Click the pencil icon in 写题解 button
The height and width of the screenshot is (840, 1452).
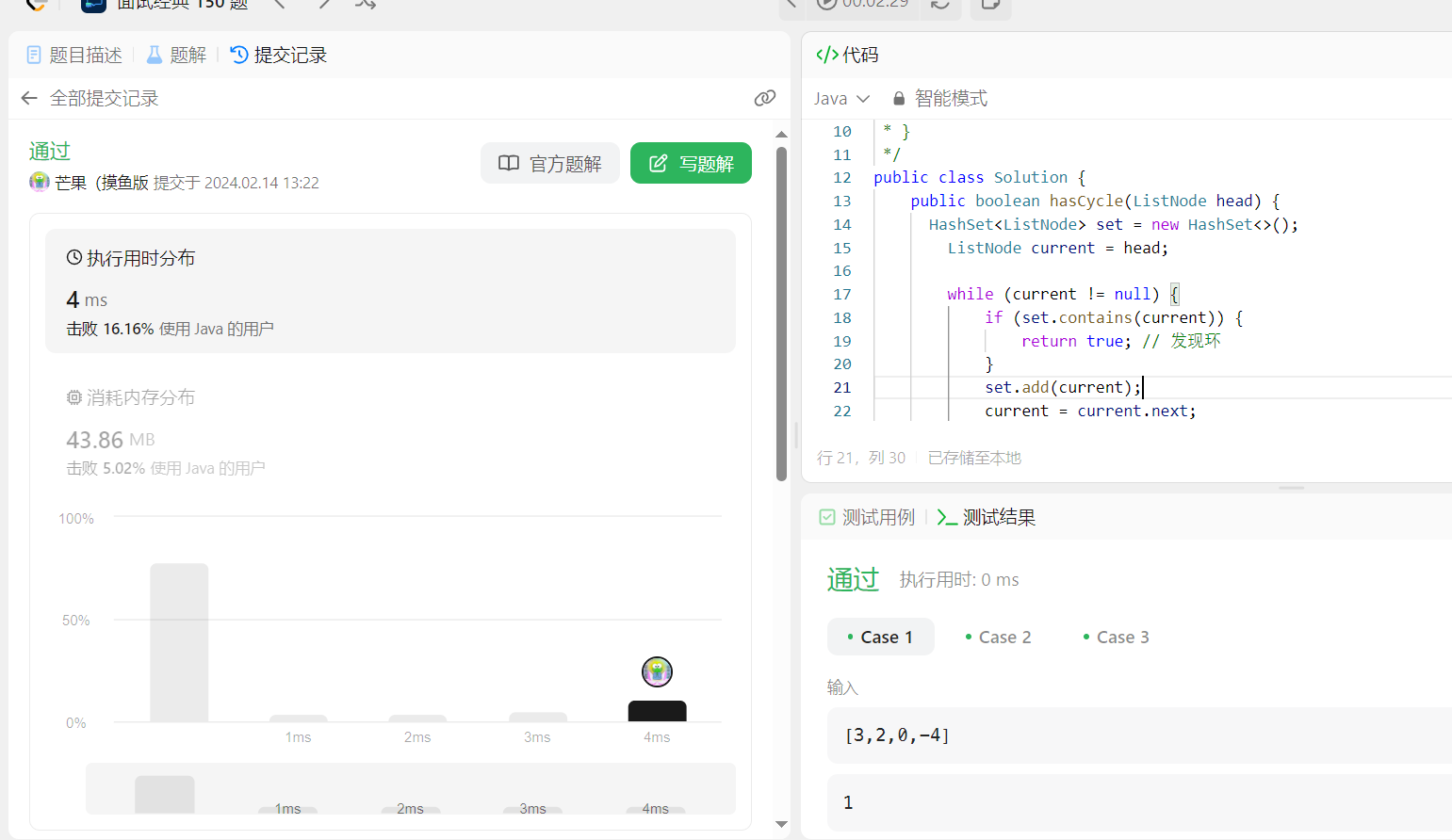(659, 163)
